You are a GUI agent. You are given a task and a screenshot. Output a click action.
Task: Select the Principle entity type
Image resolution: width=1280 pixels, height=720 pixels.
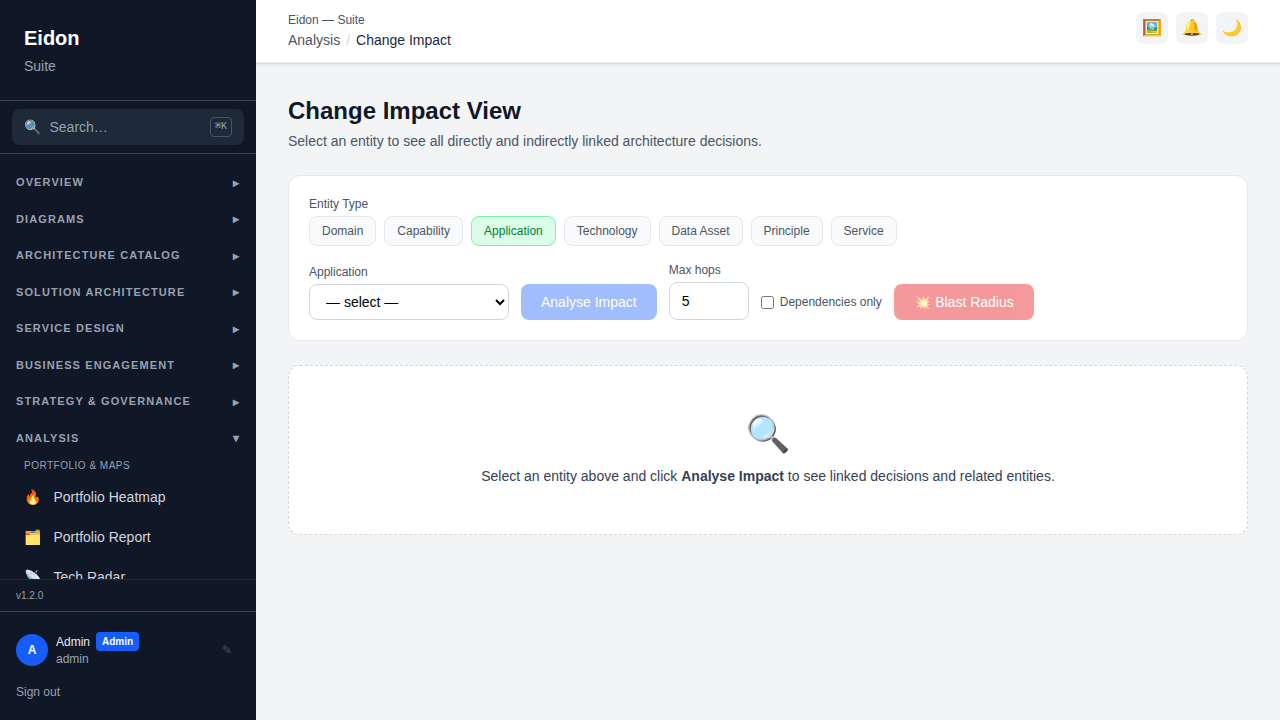coord(787,231)
